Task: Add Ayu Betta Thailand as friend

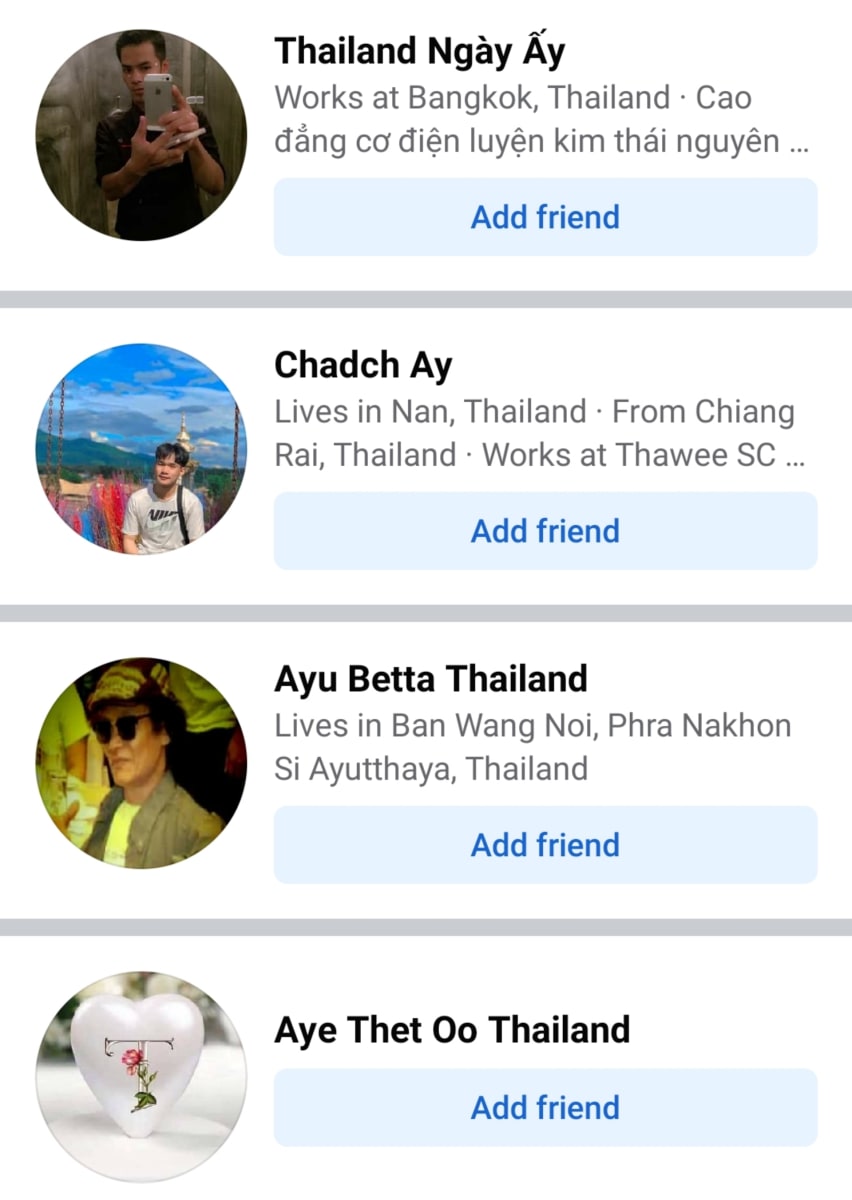Action: click(545, 845)
